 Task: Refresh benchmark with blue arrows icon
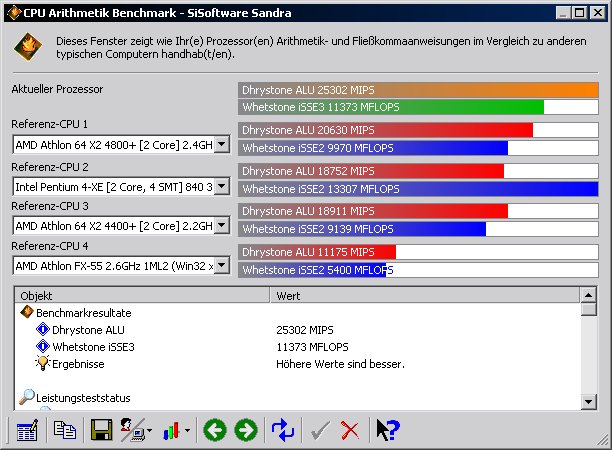[x=283, y=430]
